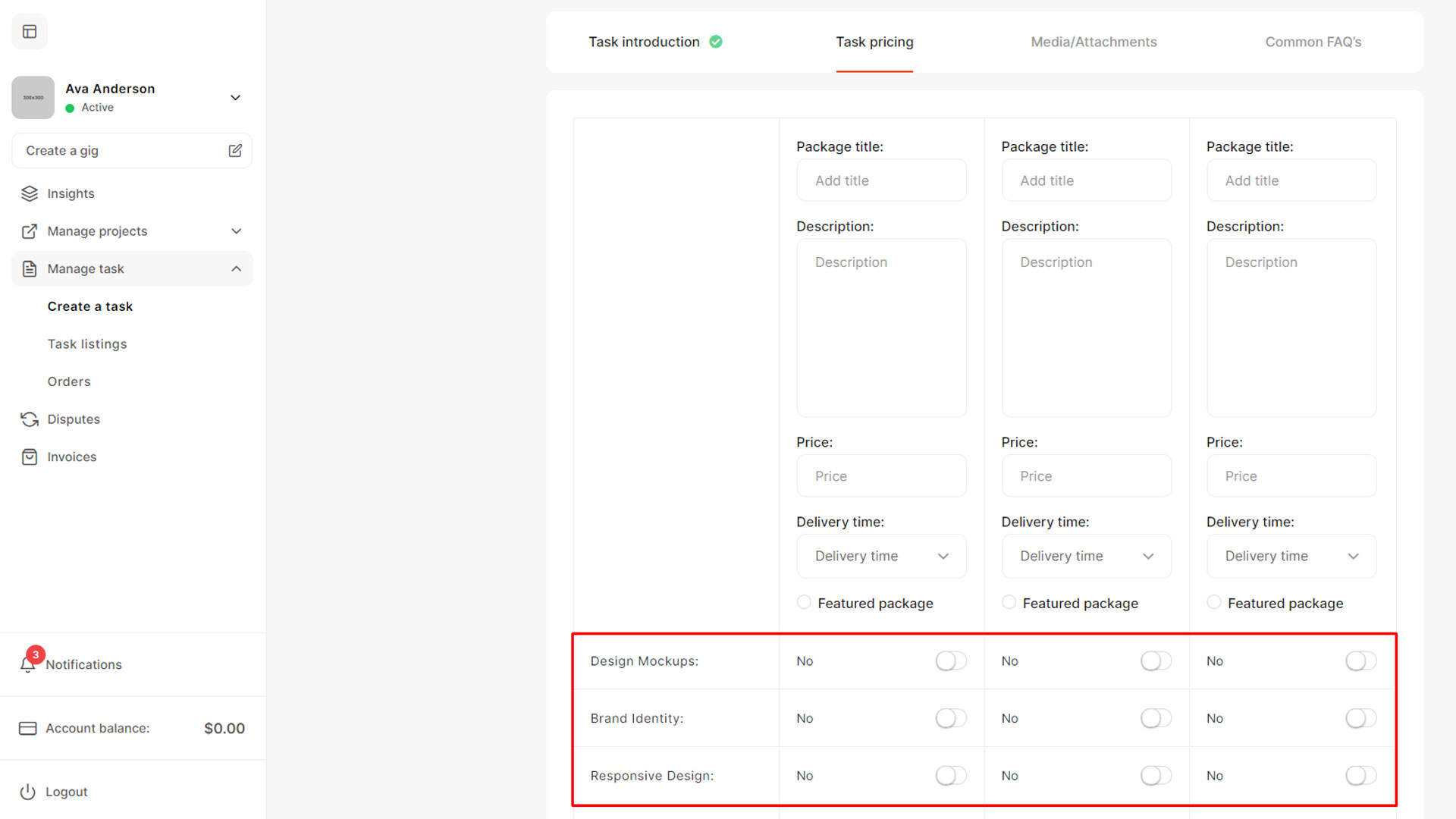Viewport: 1456px width, 819px height.
Task: Open Task listings in the sidebar
Action: 87,344
